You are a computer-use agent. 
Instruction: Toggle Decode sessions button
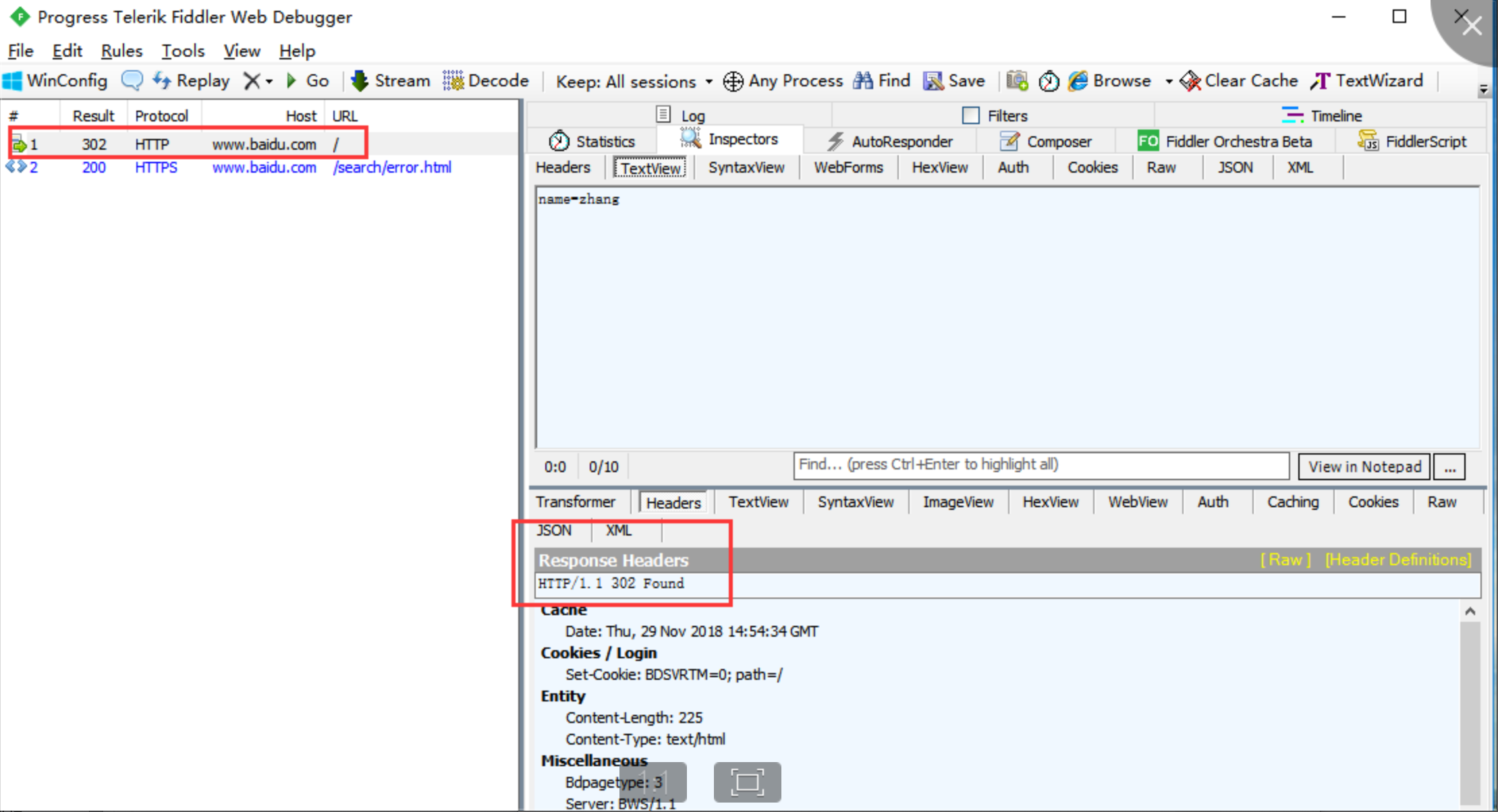pyautogui.click(x=486, y=81)
